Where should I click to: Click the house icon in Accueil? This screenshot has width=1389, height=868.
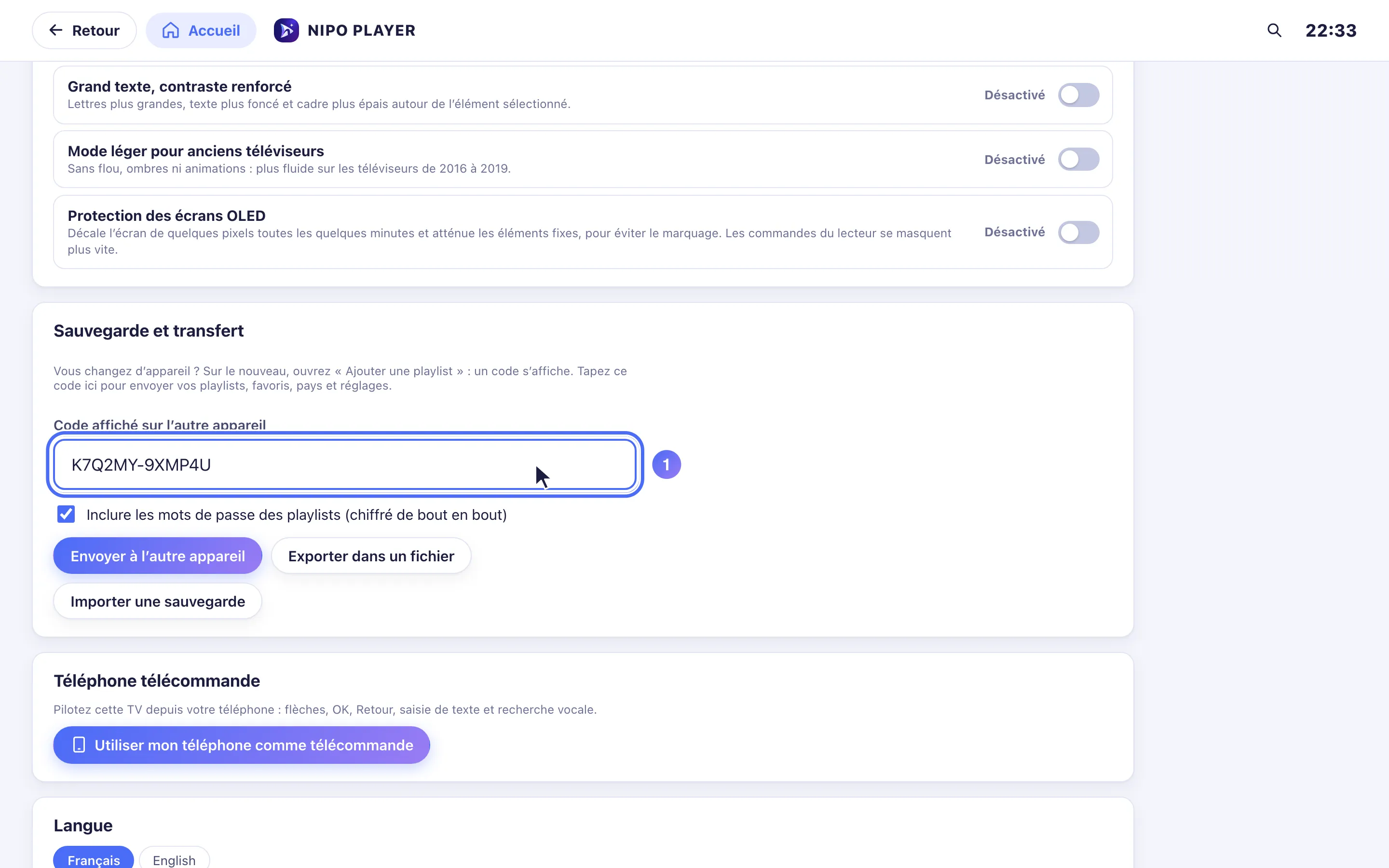coord(170,30)
